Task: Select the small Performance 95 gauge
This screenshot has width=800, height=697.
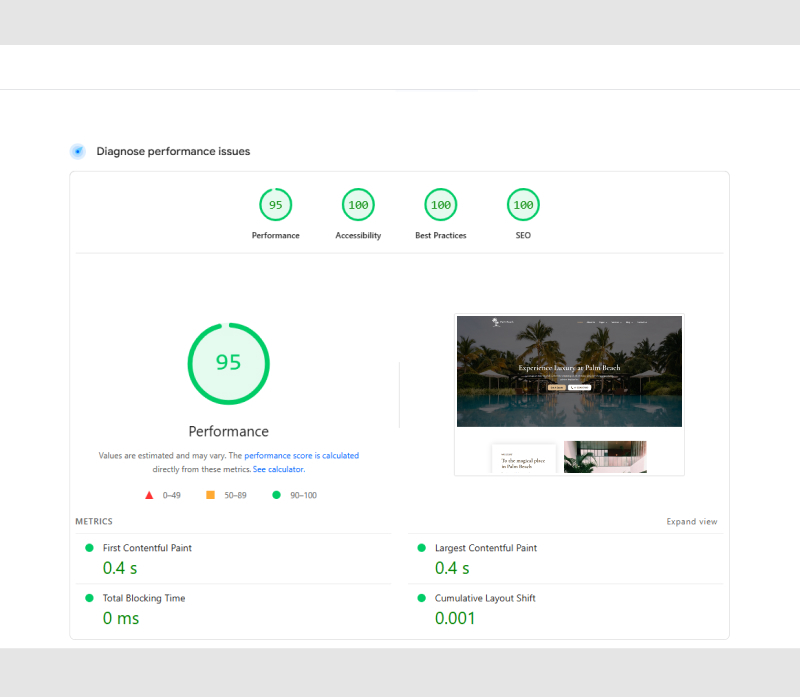Action: tap(275, 205)
